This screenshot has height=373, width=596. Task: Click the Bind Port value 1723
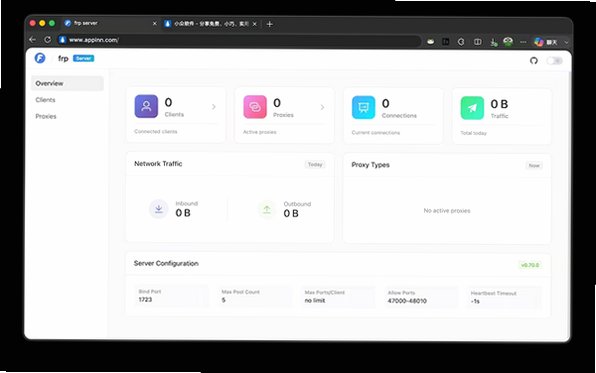(145, 300)
